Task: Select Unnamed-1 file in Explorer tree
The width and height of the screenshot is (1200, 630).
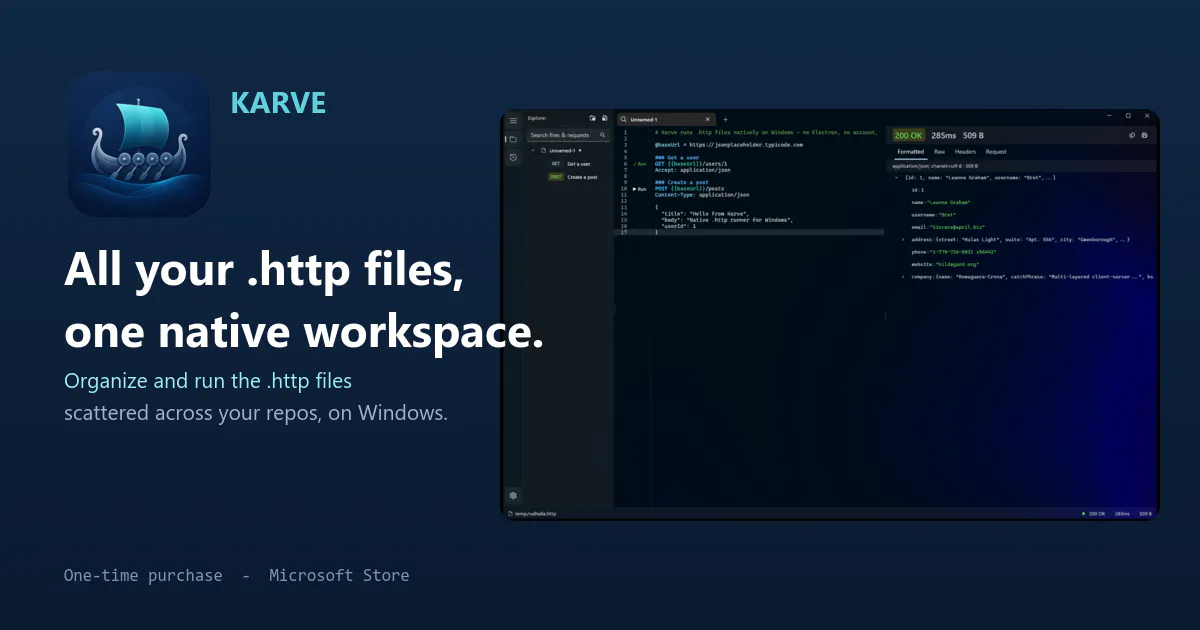Action: tap(562, 150)
